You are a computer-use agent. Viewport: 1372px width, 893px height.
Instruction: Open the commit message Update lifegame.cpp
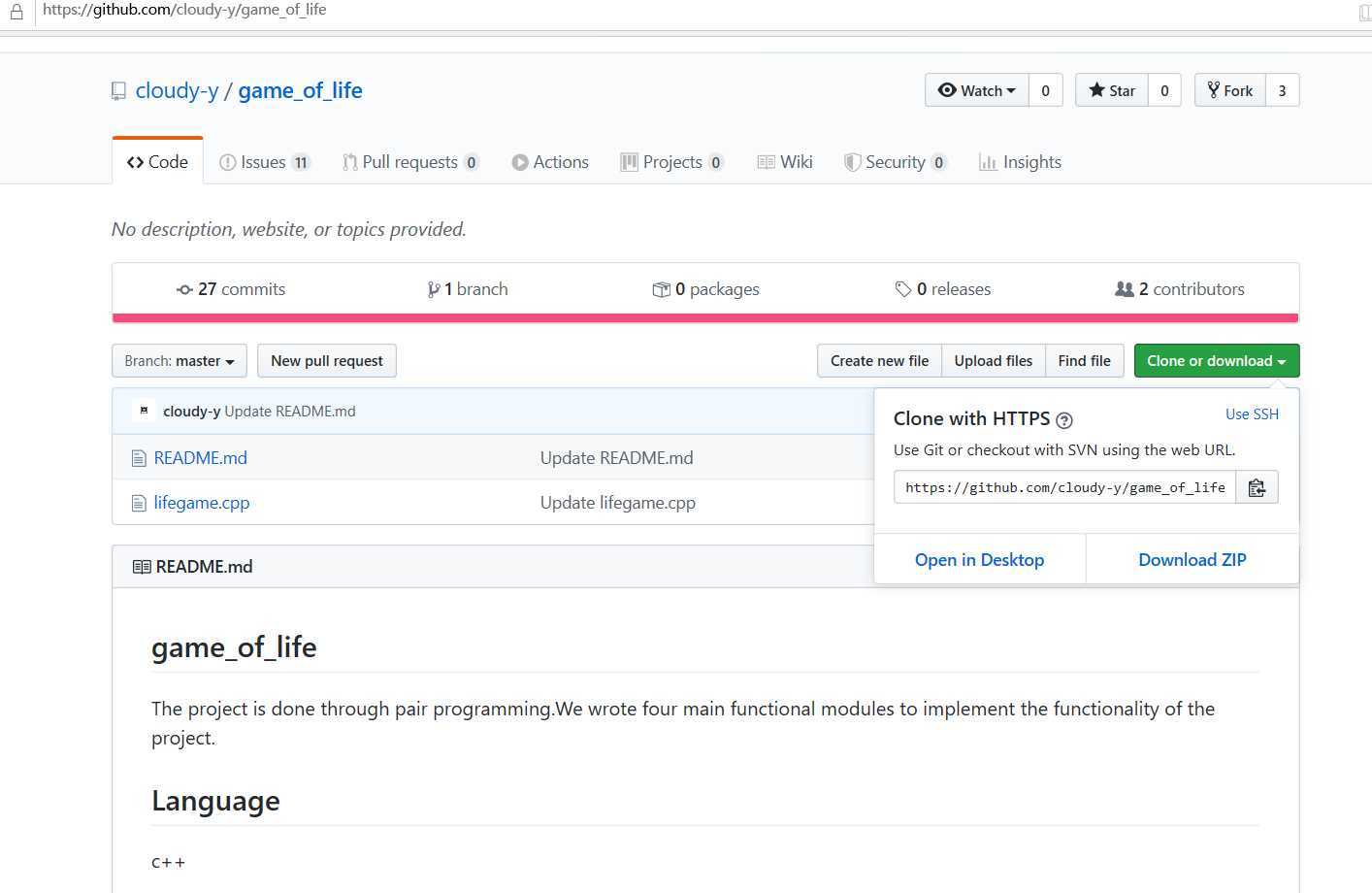(618, 503)
